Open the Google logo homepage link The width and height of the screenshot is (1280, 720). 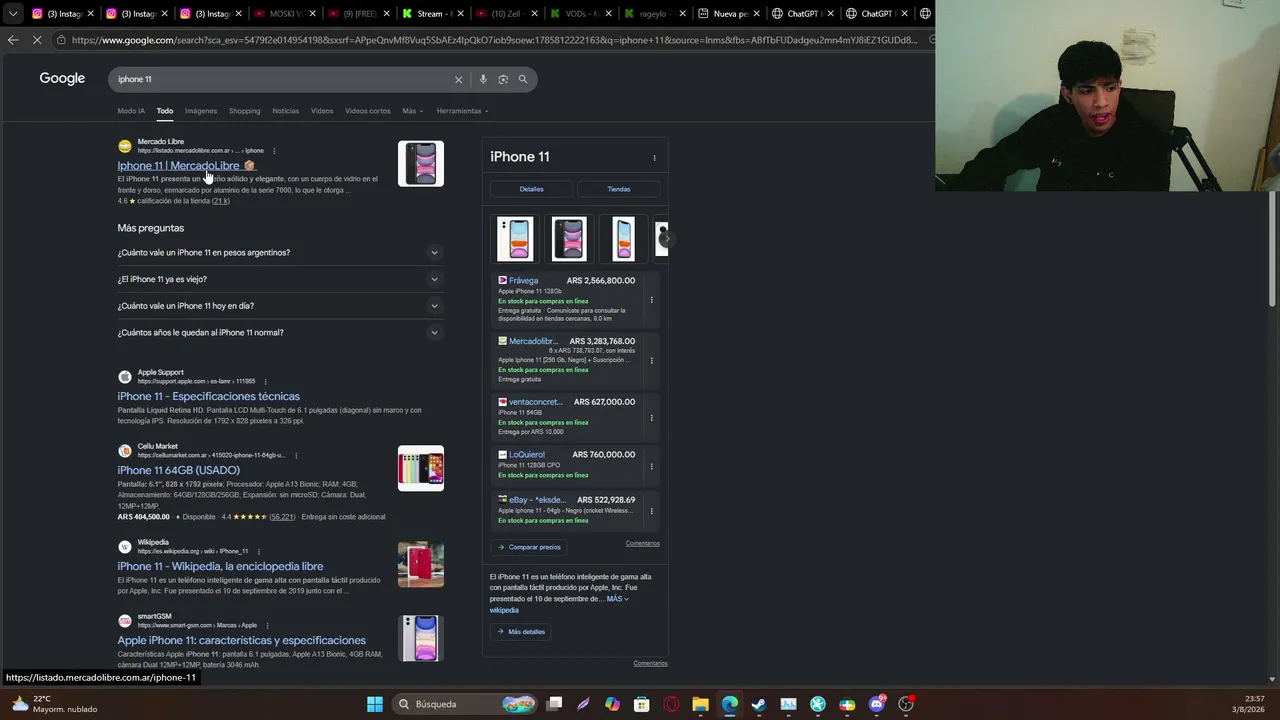pyautogui.click(x=62, y=78)
